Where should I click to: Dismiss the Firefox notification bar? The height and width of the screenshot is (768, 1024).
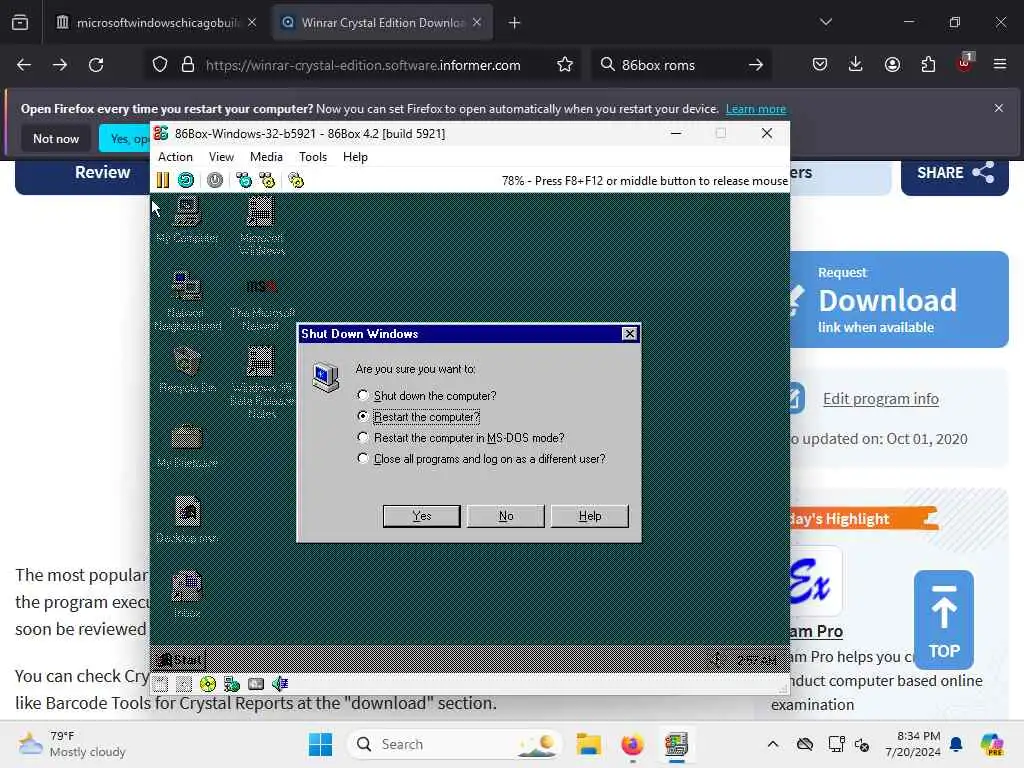click(x=999, y=108)
